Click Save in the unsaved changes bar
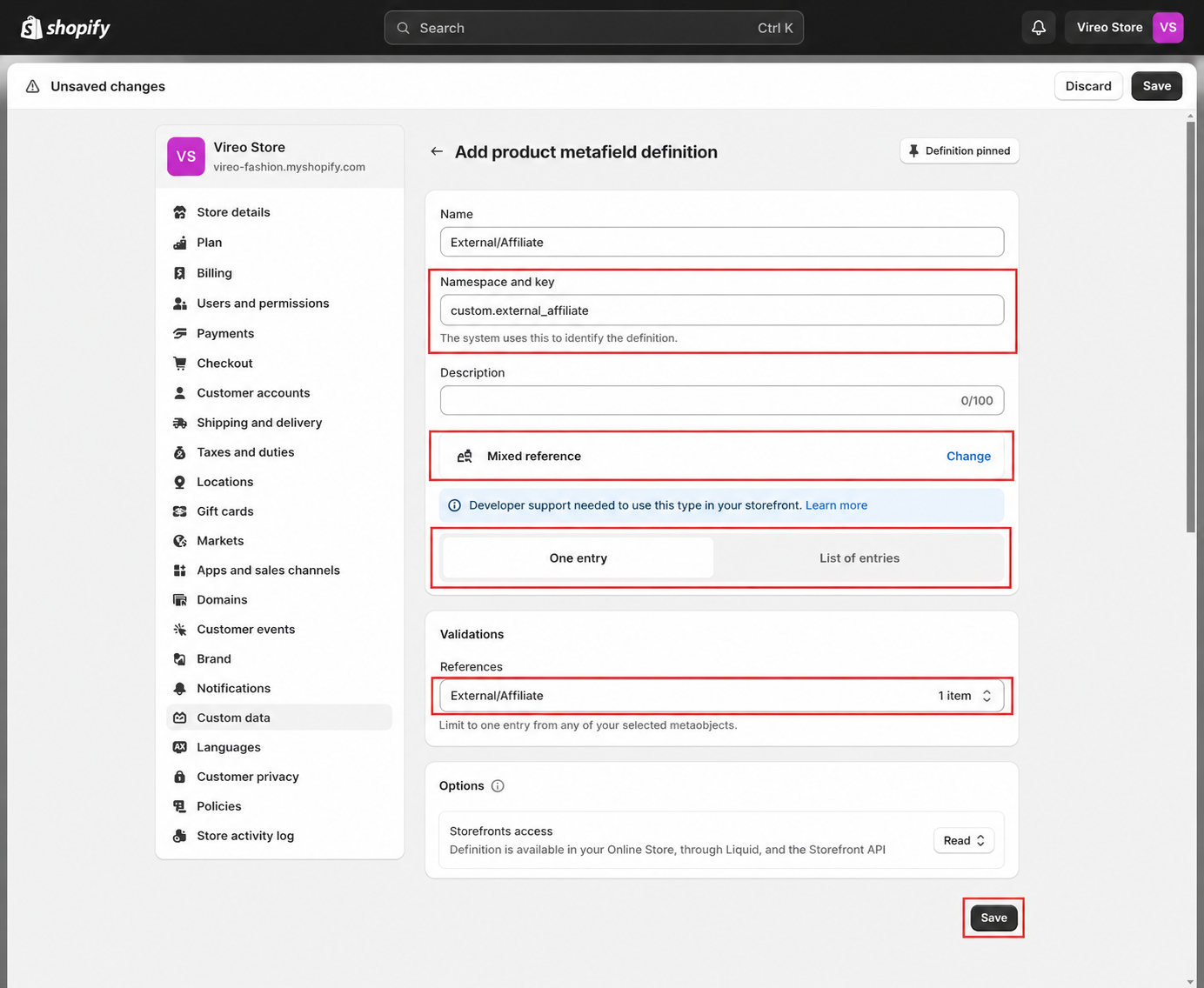Screen dimensions: 1204x988 pyautogui.click(x=1157, y=86)
